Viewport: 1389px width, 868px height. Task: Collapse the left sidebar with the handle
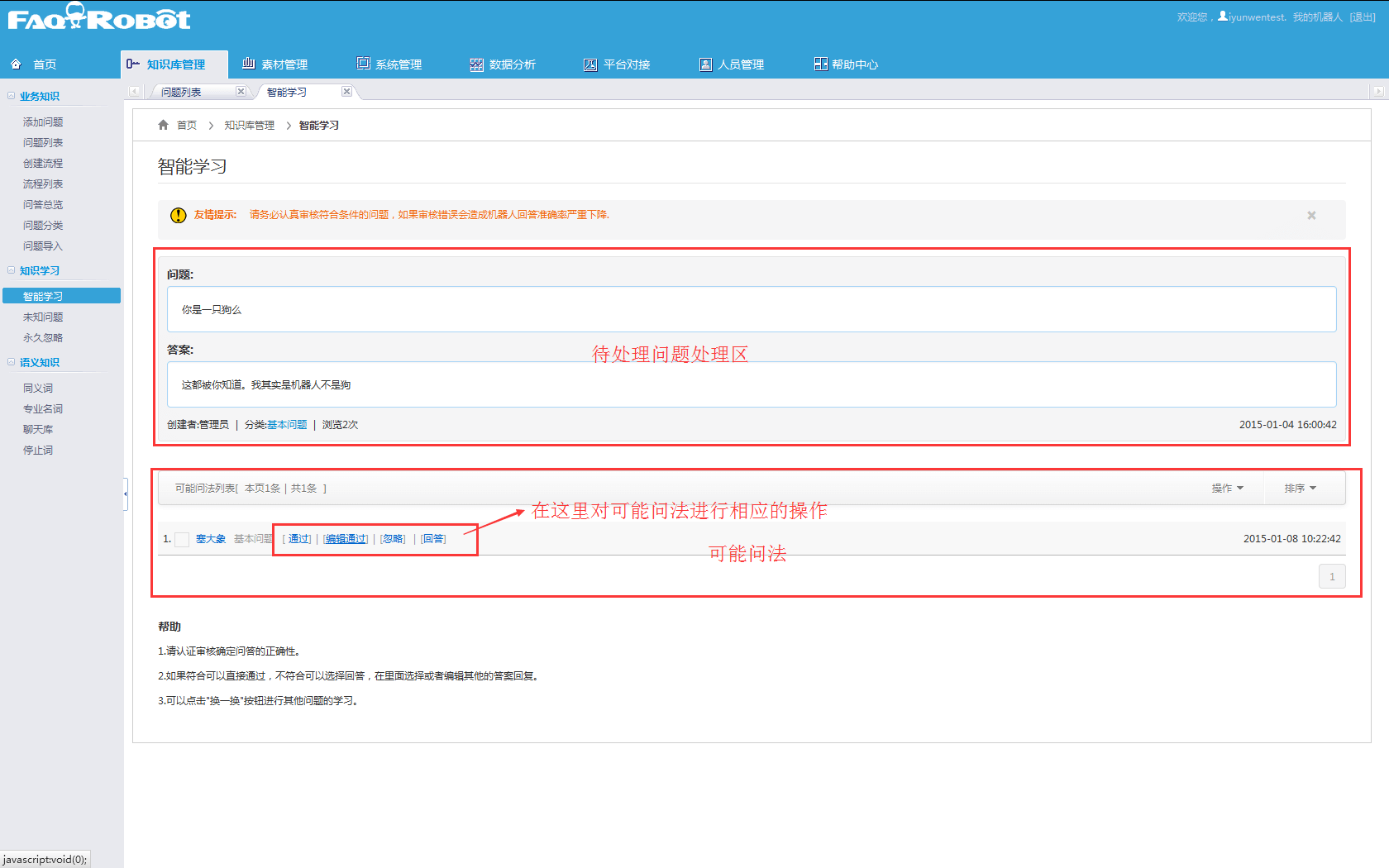point(126,494)
